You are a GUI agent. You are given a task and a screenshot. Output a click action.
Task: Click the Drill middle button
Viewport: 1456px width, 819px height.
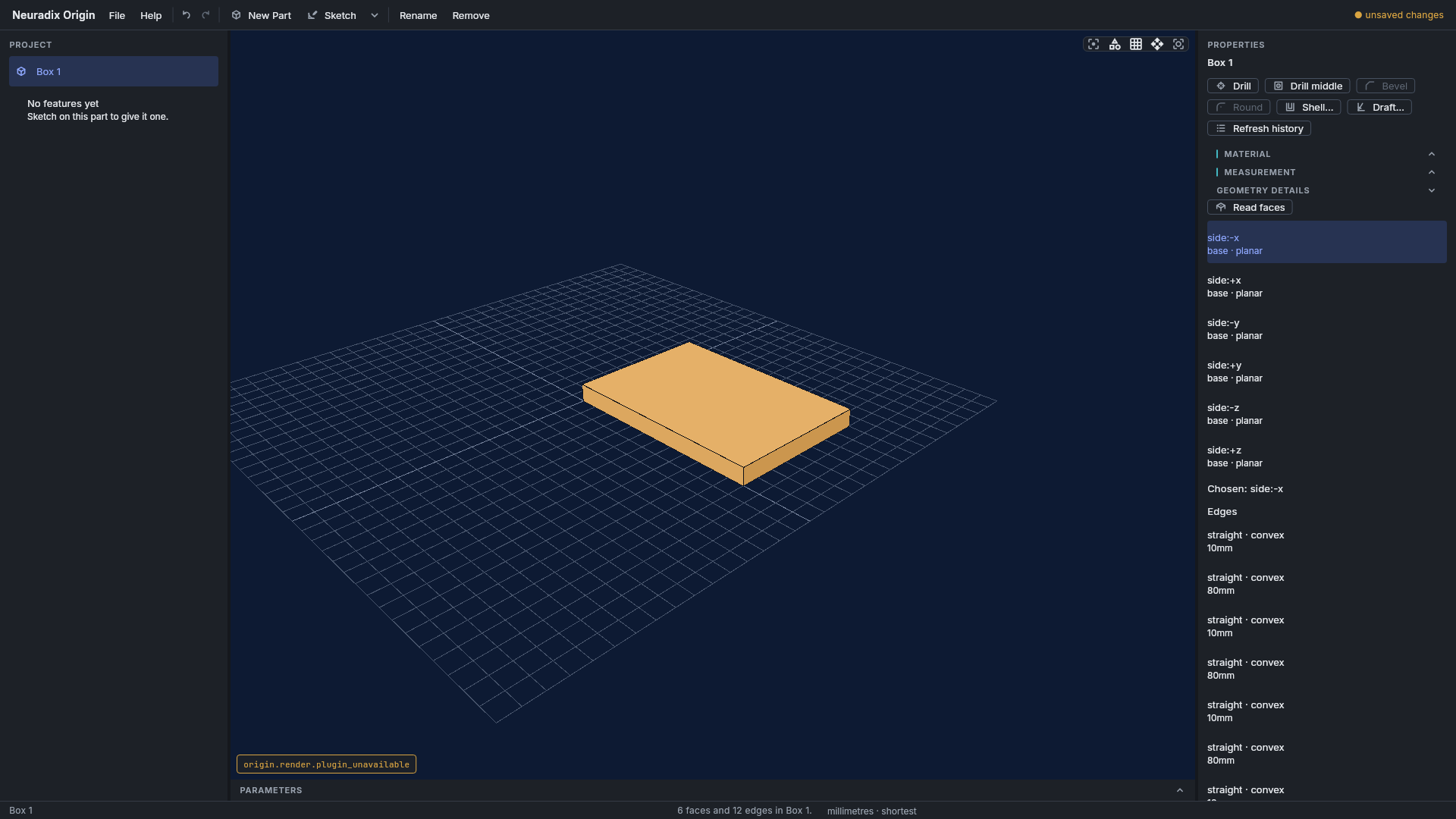click(x=1307, y=86)
